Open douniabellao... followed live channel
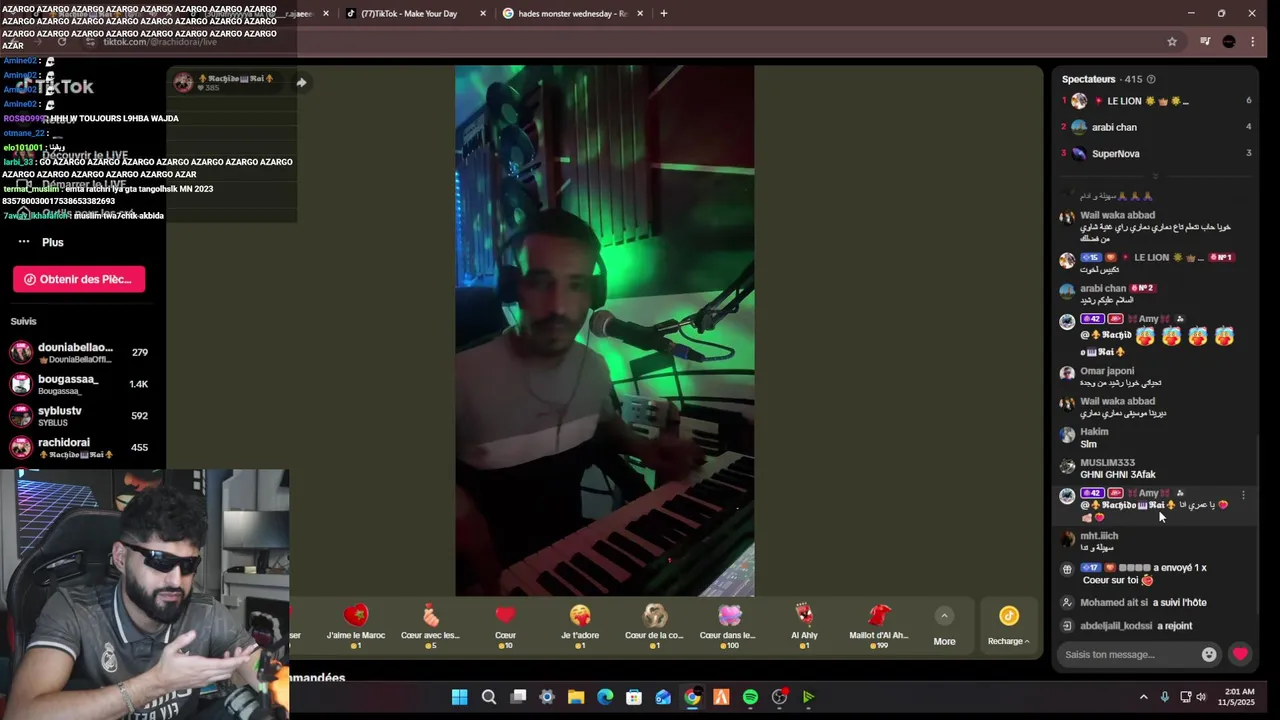The width and height of the screenshot is (1280, 720). tap(79, 353)
